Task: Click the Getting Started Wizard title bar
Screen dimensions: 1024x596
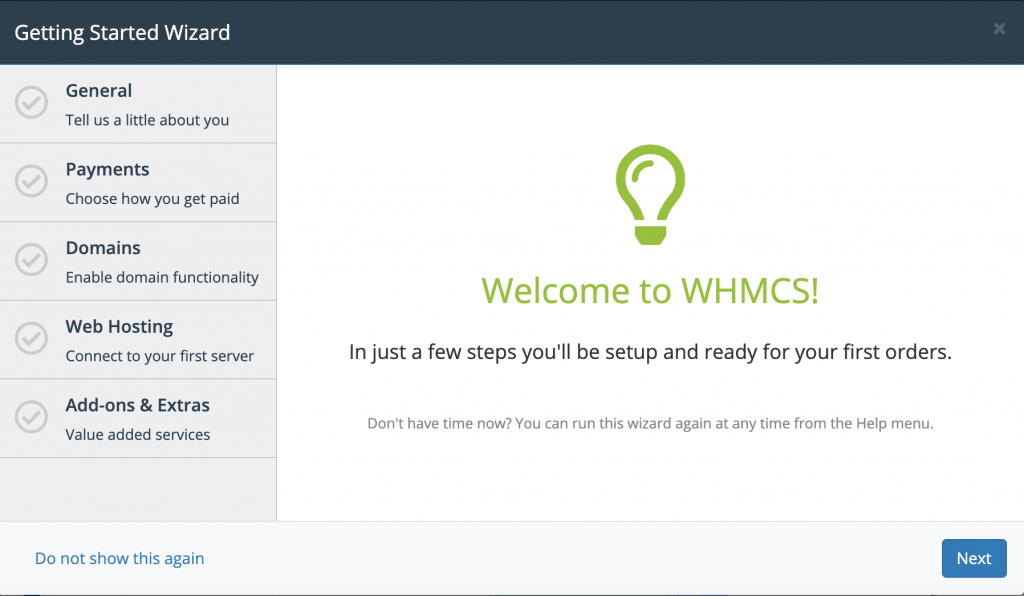Action: pos(122,32)
